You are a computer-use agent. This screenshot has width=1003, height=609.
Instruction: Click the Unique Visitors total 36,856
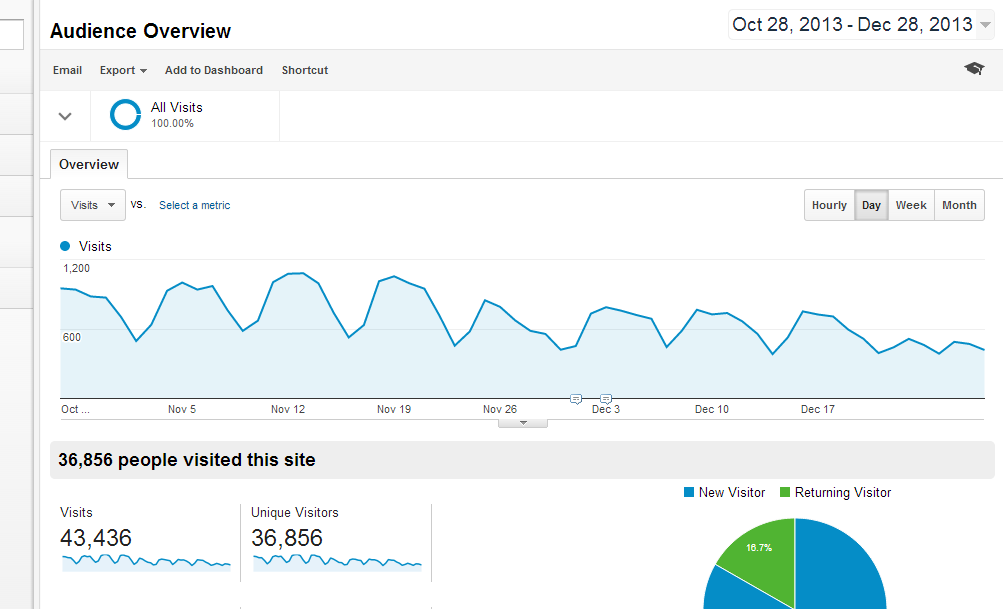point(287,538)
